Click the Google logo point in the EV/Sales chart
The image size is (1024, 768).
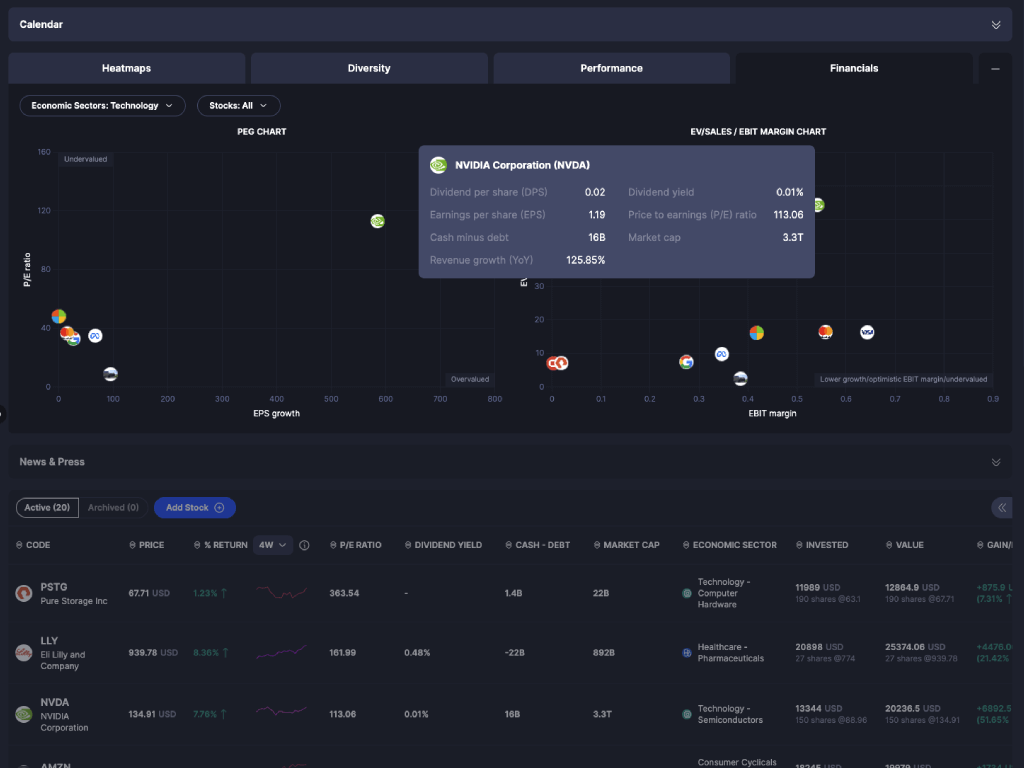click(686, 362)
